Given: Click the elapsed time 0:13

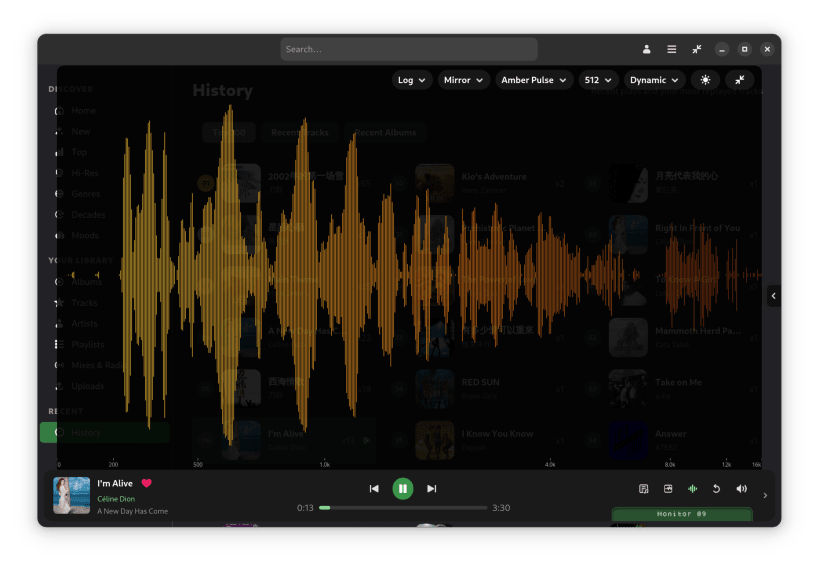Looking at the screenshot, I should point(305,508).
